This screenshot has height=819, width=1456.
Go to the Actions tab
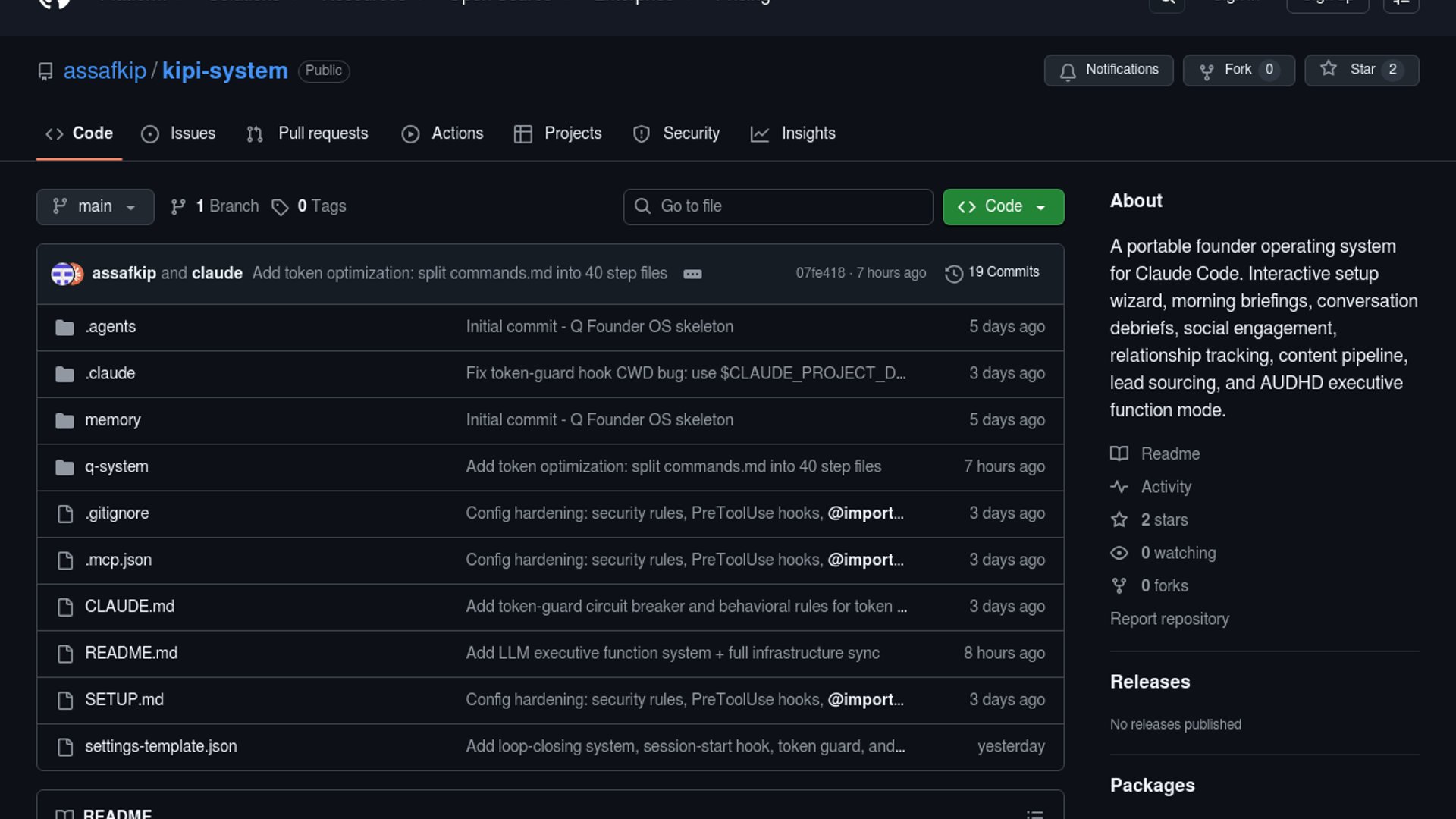tap(442, 133)
